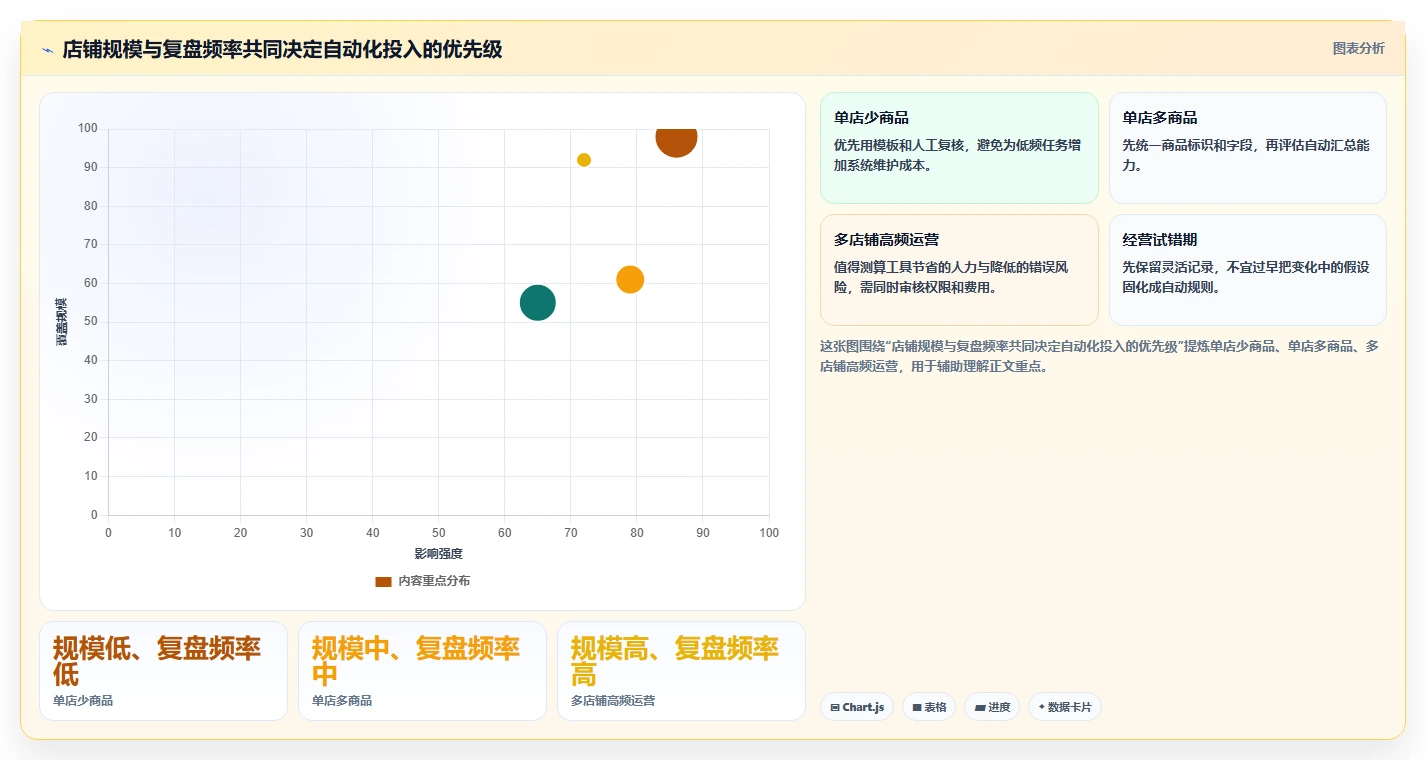Select the teal green bubble on chart
This screenshot has height=760, width=1426.
click(x=538, y=303)
